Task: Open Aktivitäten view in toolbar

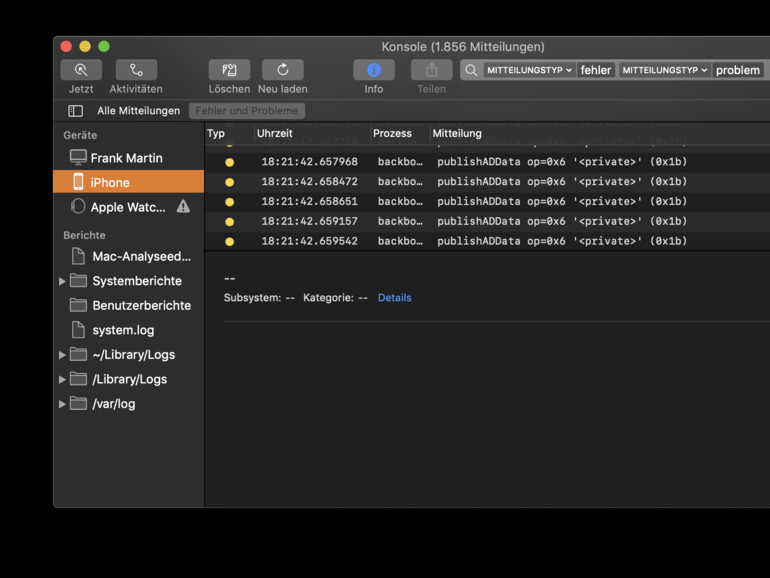Action: (136, 70)
